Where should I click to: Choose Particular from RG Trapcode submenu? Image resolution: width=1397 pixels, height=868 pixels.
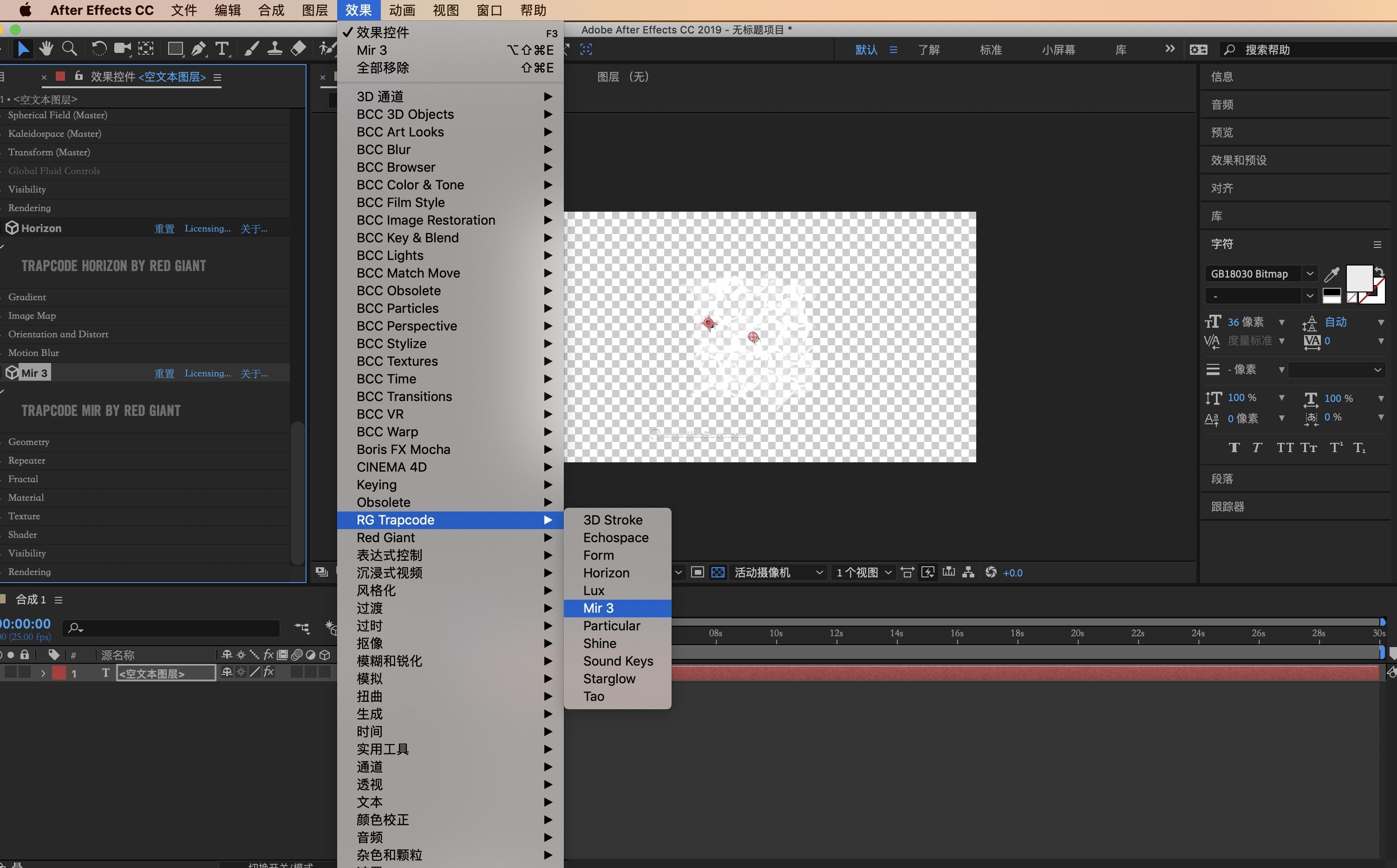[x=611, y=626]
